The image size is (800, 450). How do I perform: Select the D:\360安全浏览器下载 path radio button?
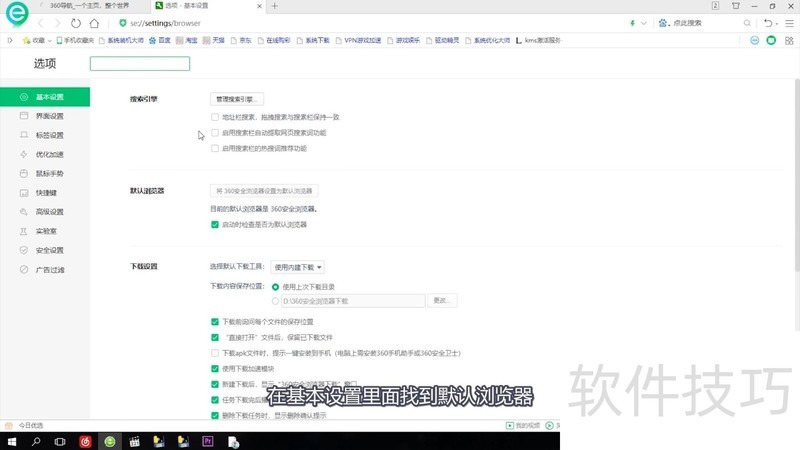coord(276,302)
